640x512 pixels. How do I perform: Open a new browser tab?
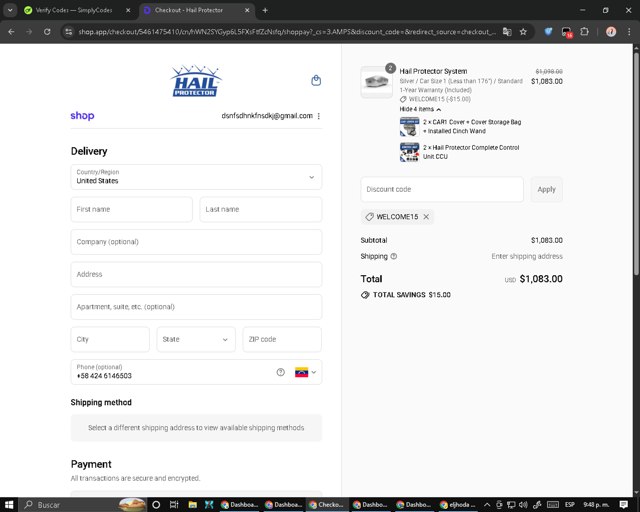(x=265, y=10)
